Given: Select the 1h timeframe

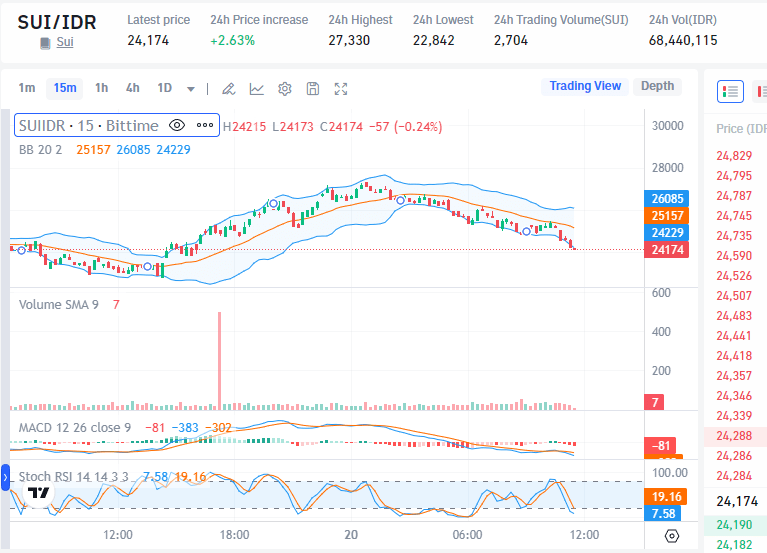Looking at the screenshot, I should (x=101, y=88).
